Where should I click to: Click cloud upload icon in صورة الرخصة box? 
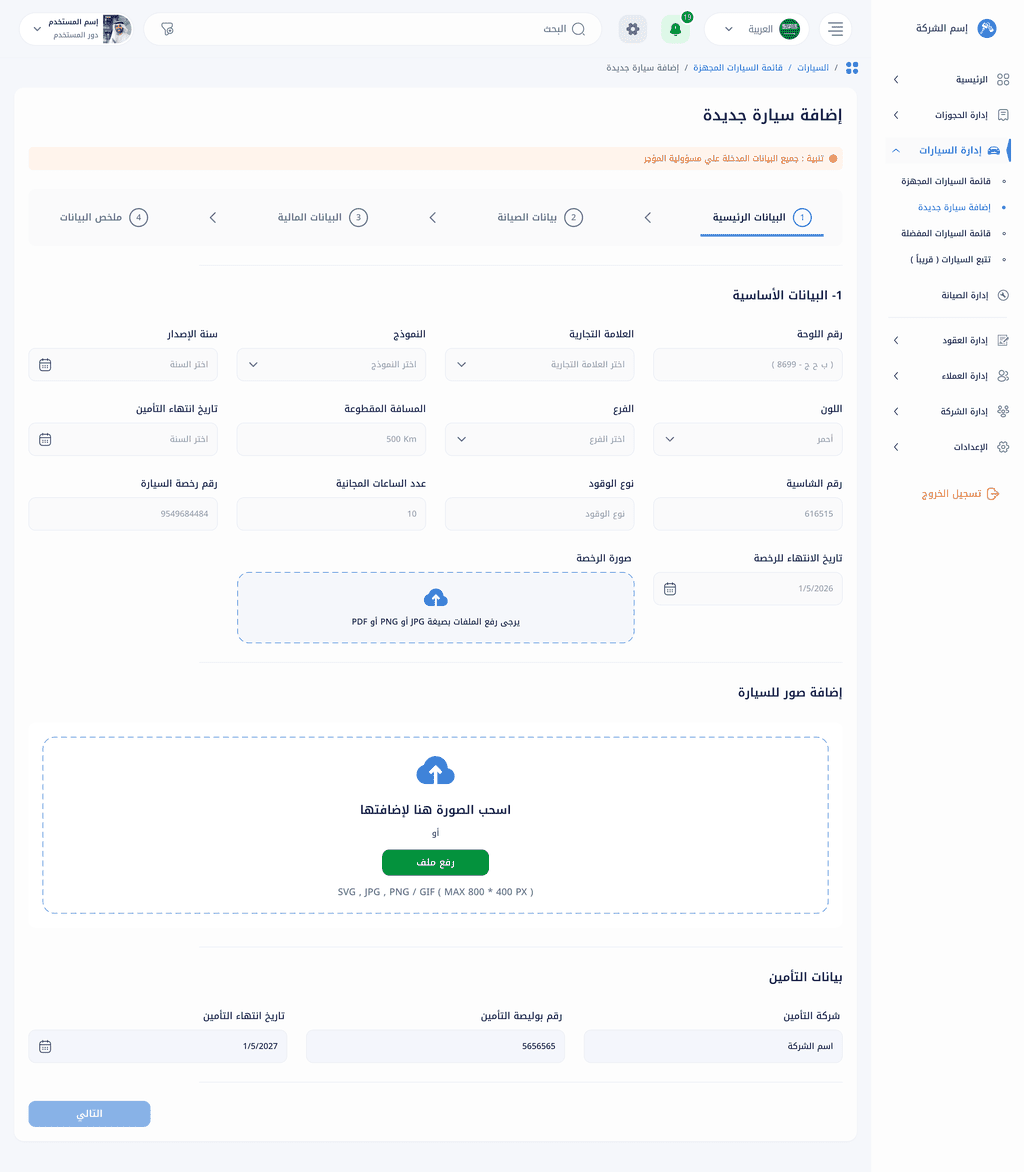pos(436,598)
